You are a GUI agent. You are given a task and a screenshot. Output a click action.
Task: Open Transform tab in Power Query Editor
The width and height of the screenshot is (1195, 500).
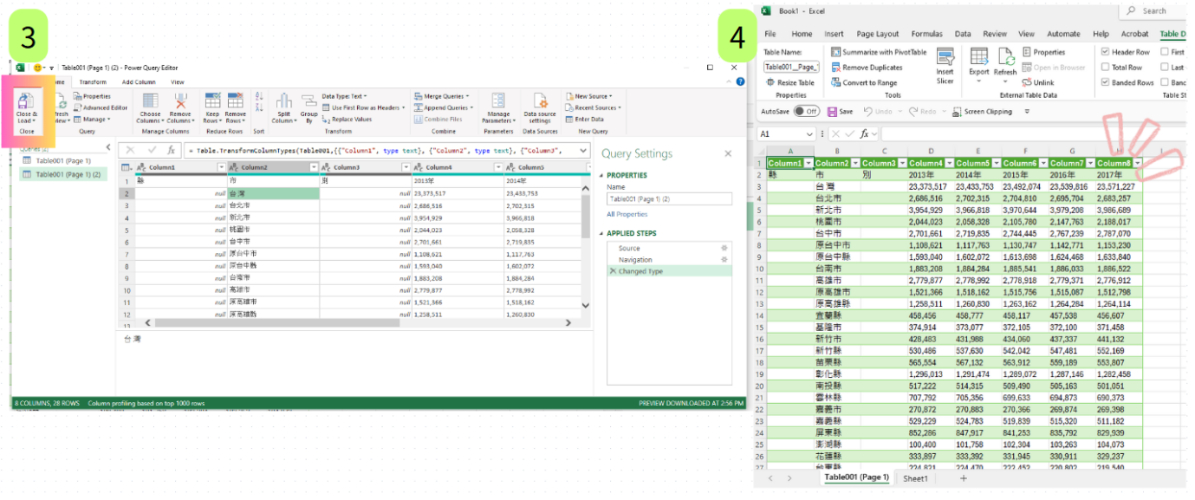pyautogui.click(x=93, y=82)
